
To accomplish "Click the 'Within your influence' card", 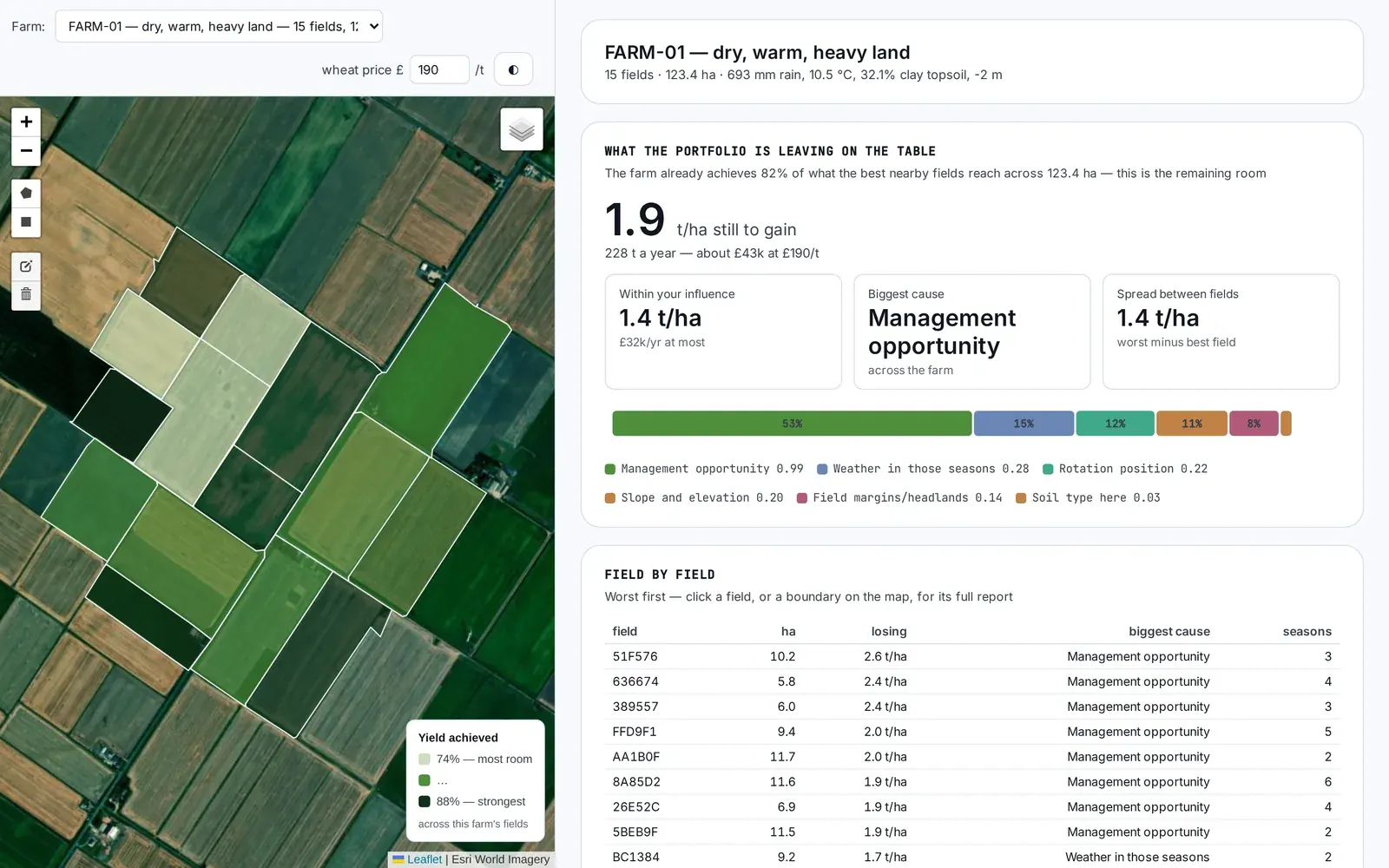I will [x=723, y=332].
